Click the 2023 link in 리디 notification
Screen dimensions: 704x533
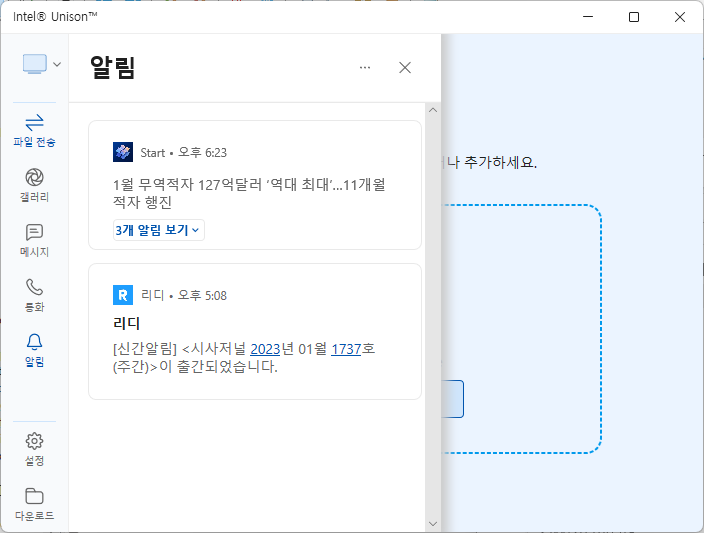265,348
